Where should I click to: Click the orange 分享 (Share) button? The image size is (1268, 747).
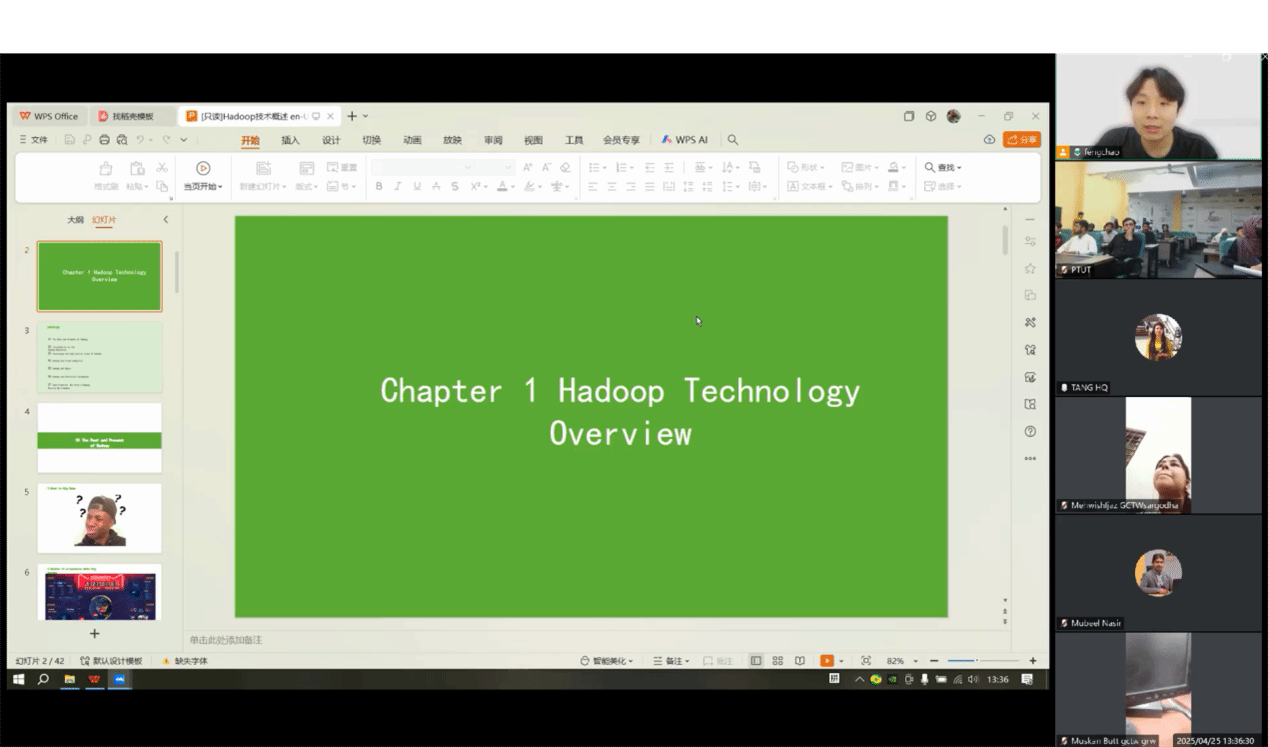tap(1022, 140)
